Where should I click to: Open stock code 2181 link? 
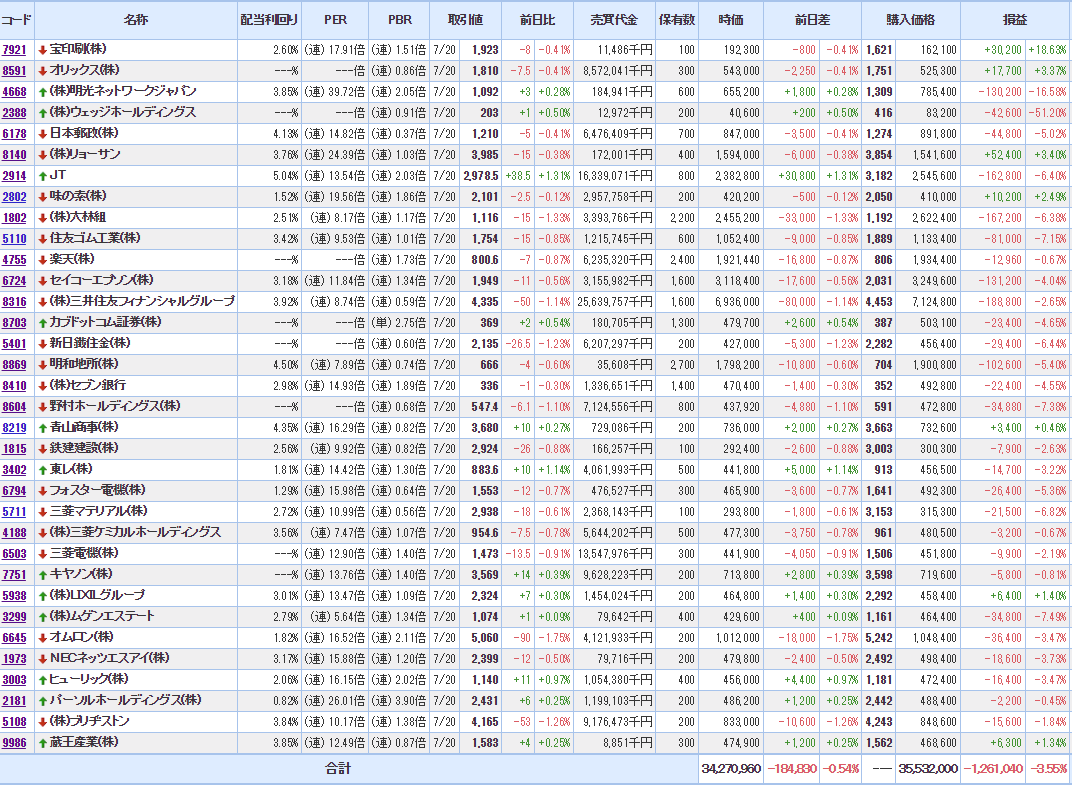coord(15,700)
